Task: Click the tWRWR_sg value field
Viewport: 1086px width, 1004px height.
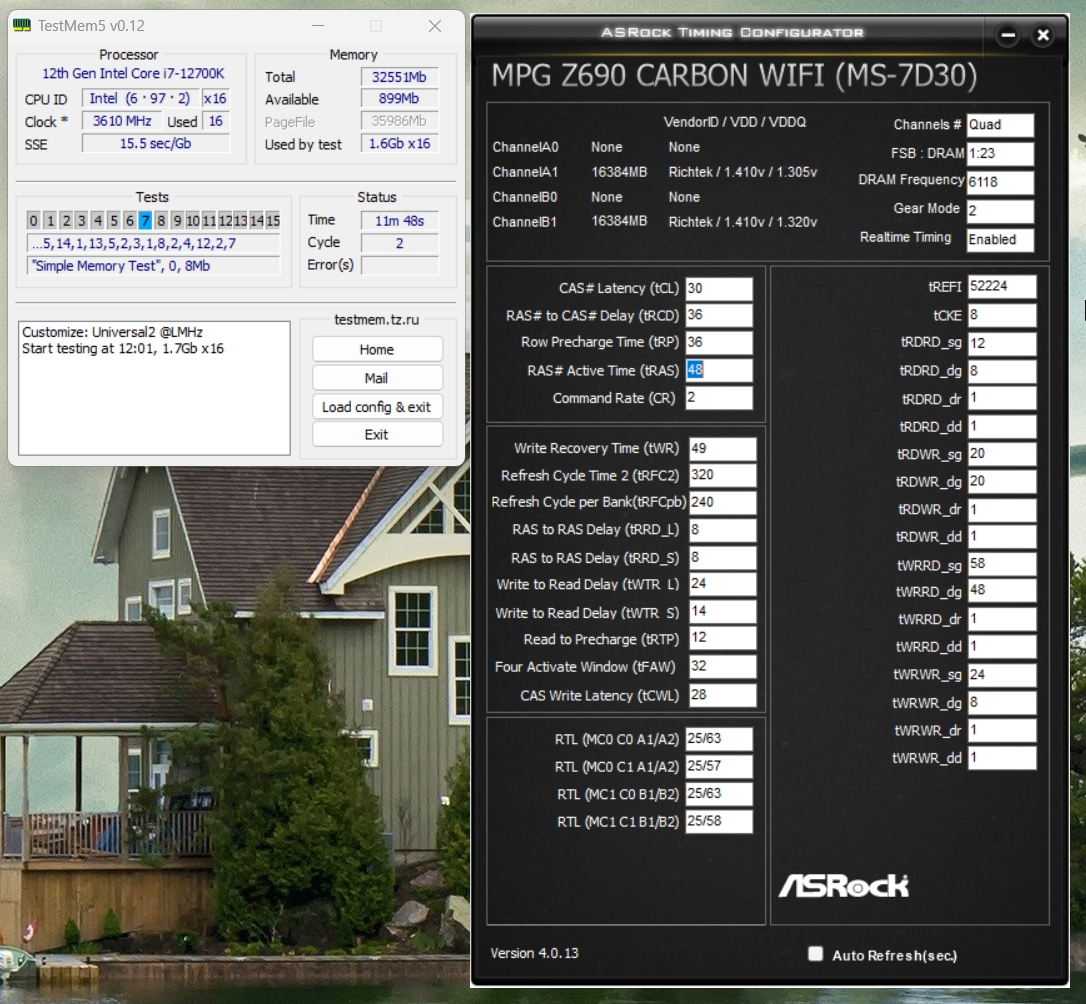Action: click(1002, 674)
